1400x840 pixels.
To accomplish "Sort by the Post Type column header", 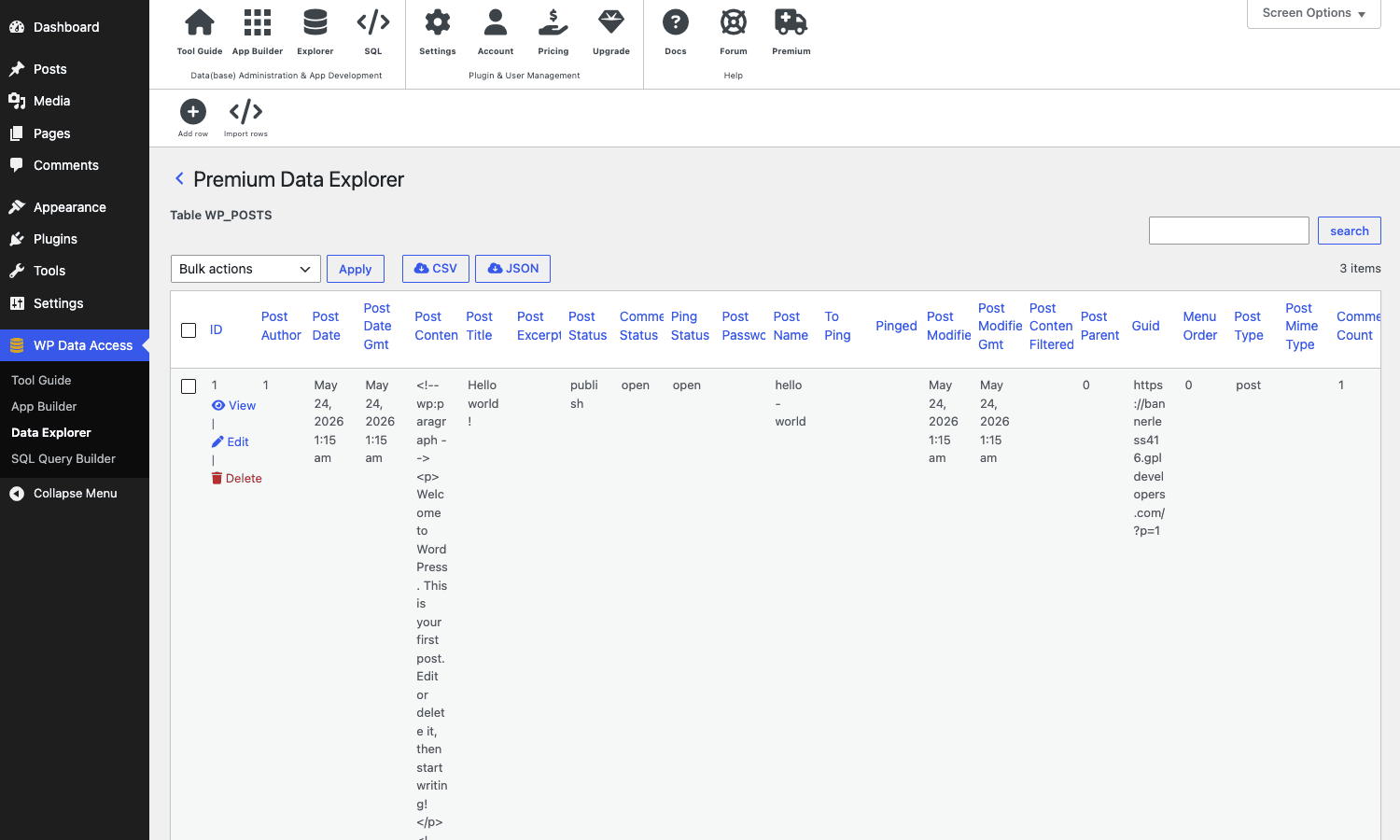I will [x=1249, y=326].
